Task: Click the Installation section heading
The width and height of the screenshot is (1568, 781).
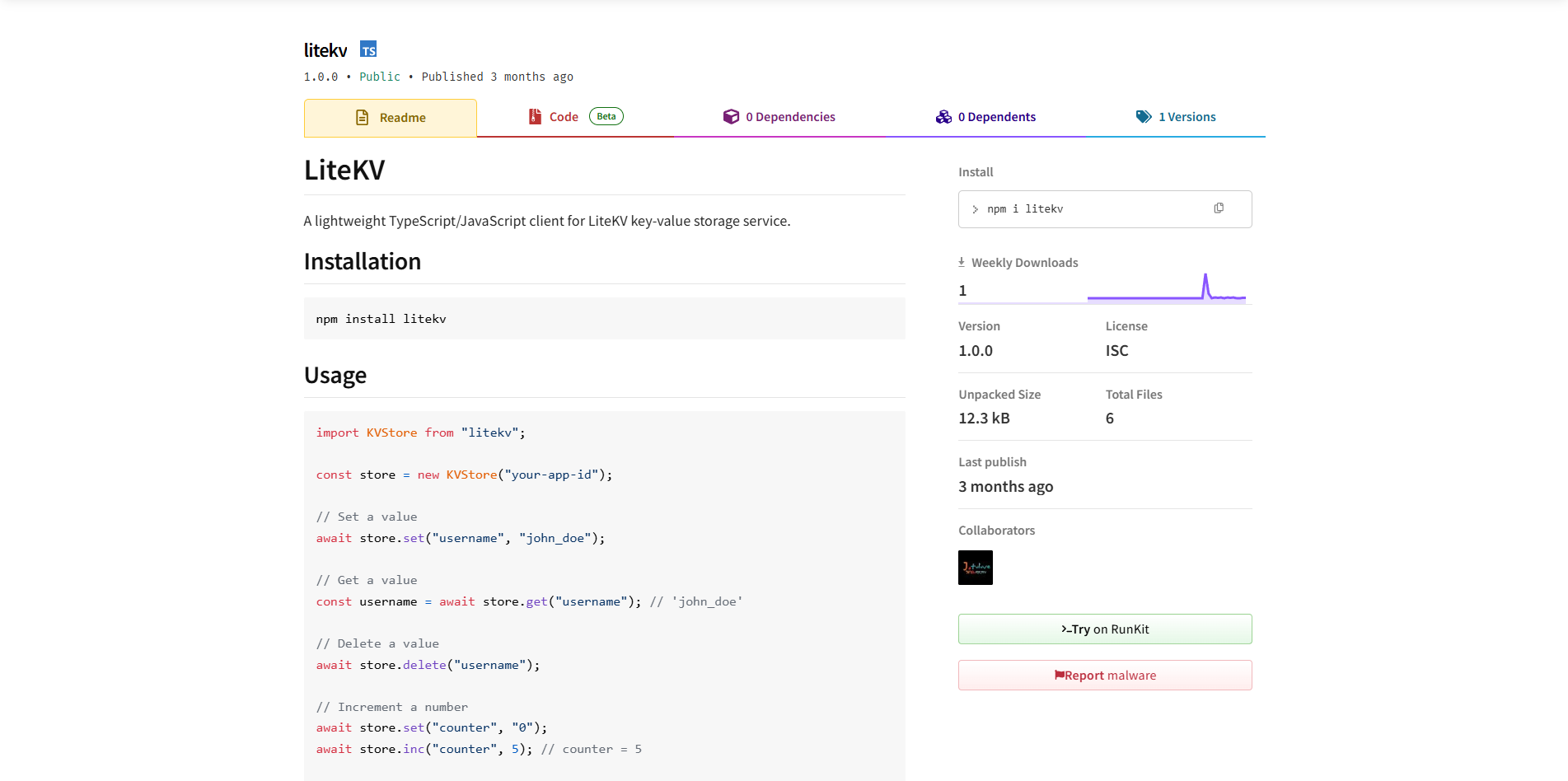Action: (x=363, y=262)
